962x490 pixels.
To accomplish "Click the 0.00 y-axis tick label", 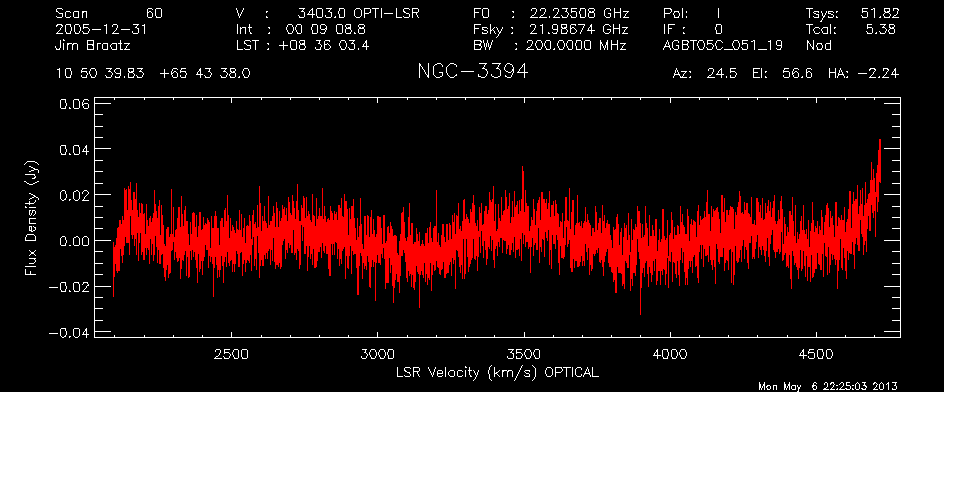I will click(x=74, y=241).
